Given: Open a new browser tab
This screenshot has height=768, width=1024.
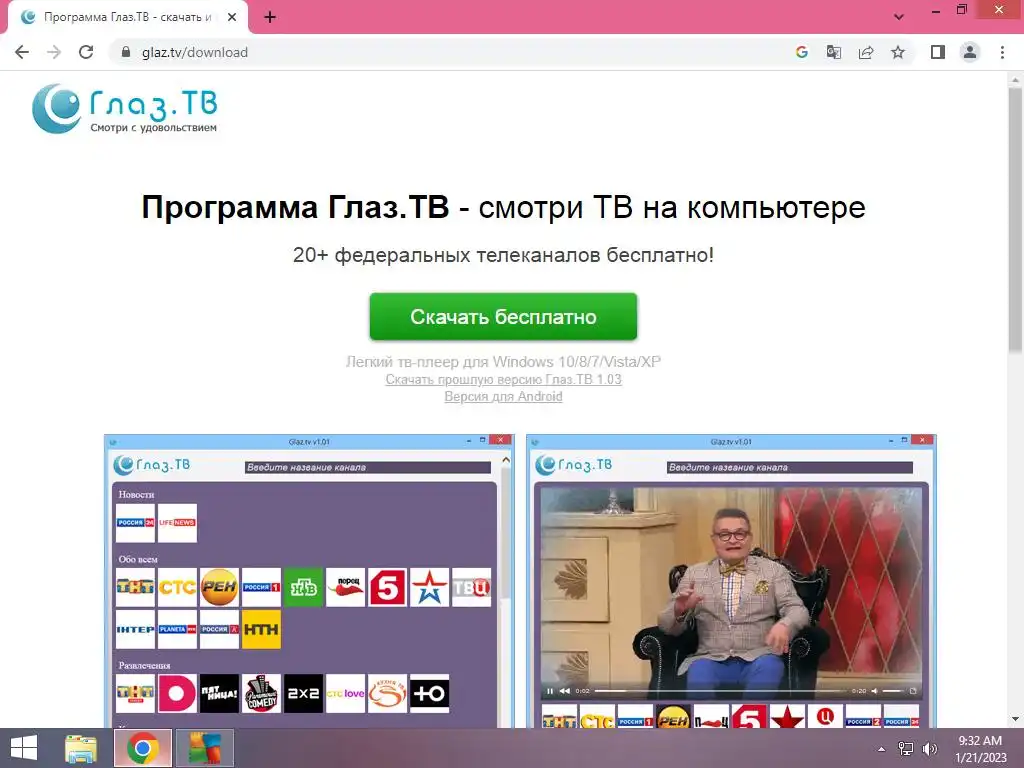Looking at the screenshot, I should 270,18.
